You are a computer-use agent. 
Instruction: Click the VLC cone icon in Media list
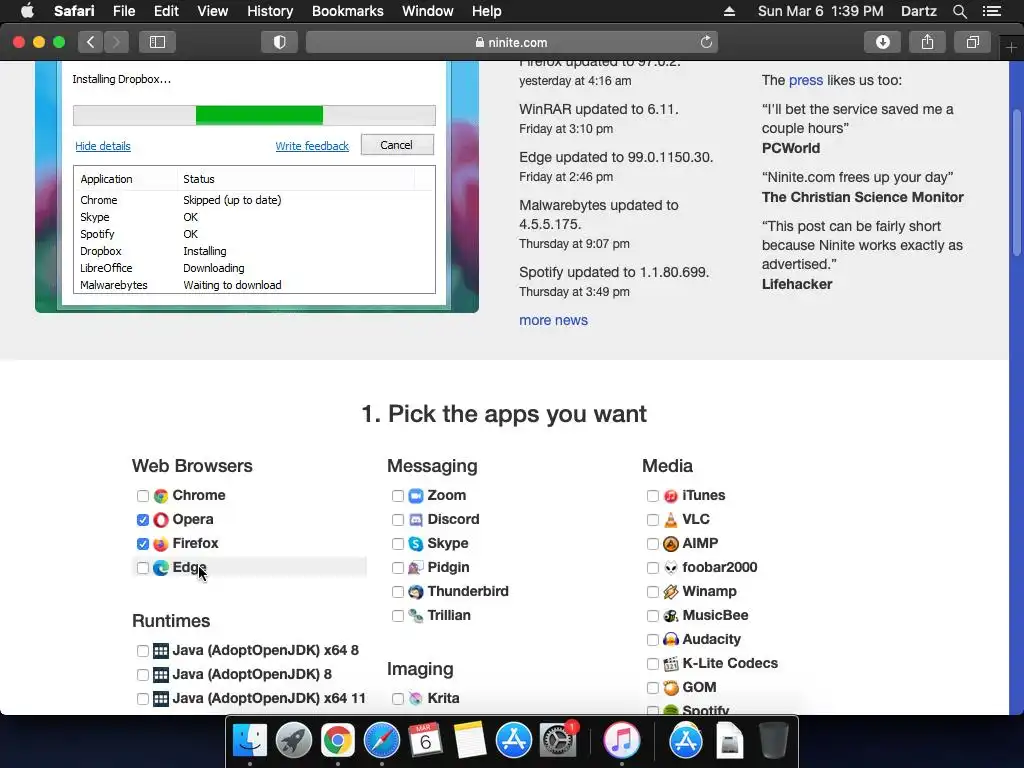click(x=671, y=520)
